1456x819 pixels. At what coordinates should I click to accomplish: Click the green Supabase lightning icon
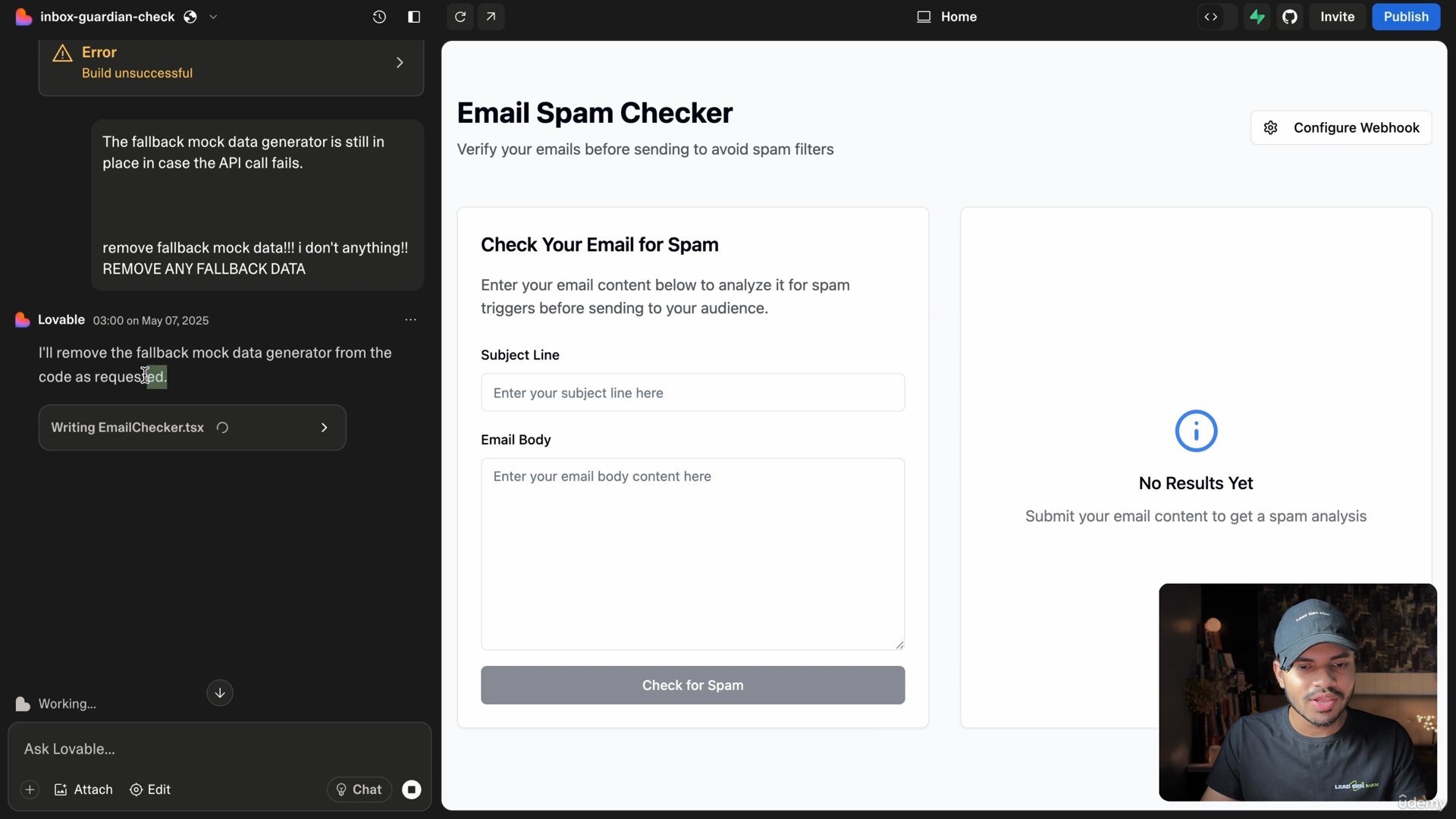[1257, 17]
